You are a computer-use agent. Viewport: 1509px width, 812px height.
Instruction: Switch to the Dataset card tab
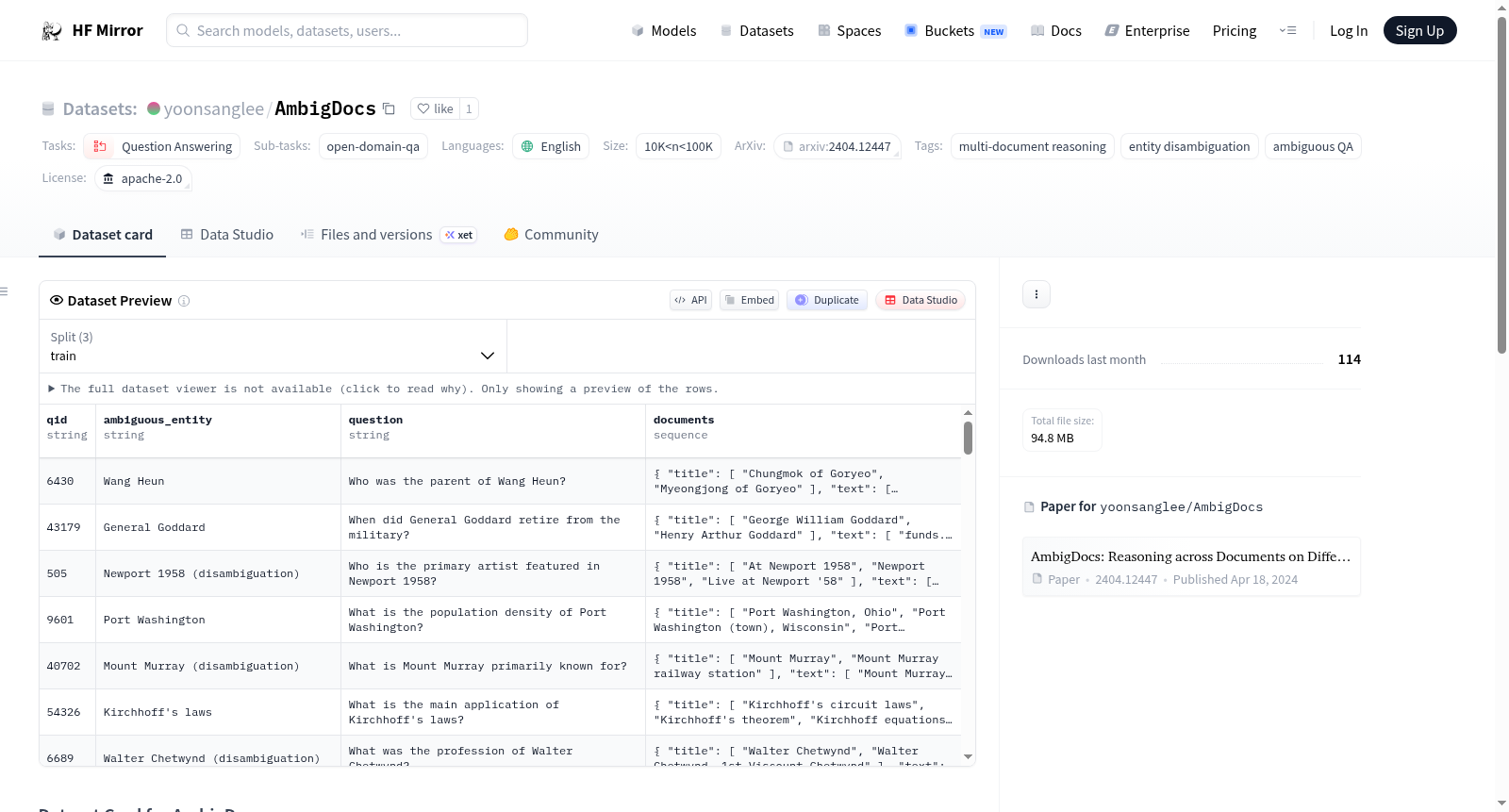pos(103,235)
